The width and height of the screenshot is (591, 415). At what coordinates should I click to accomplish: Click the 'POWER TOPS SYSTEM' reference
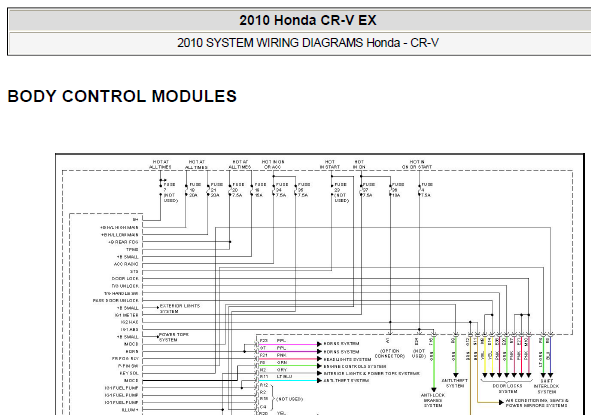click(x=174, y=337)
